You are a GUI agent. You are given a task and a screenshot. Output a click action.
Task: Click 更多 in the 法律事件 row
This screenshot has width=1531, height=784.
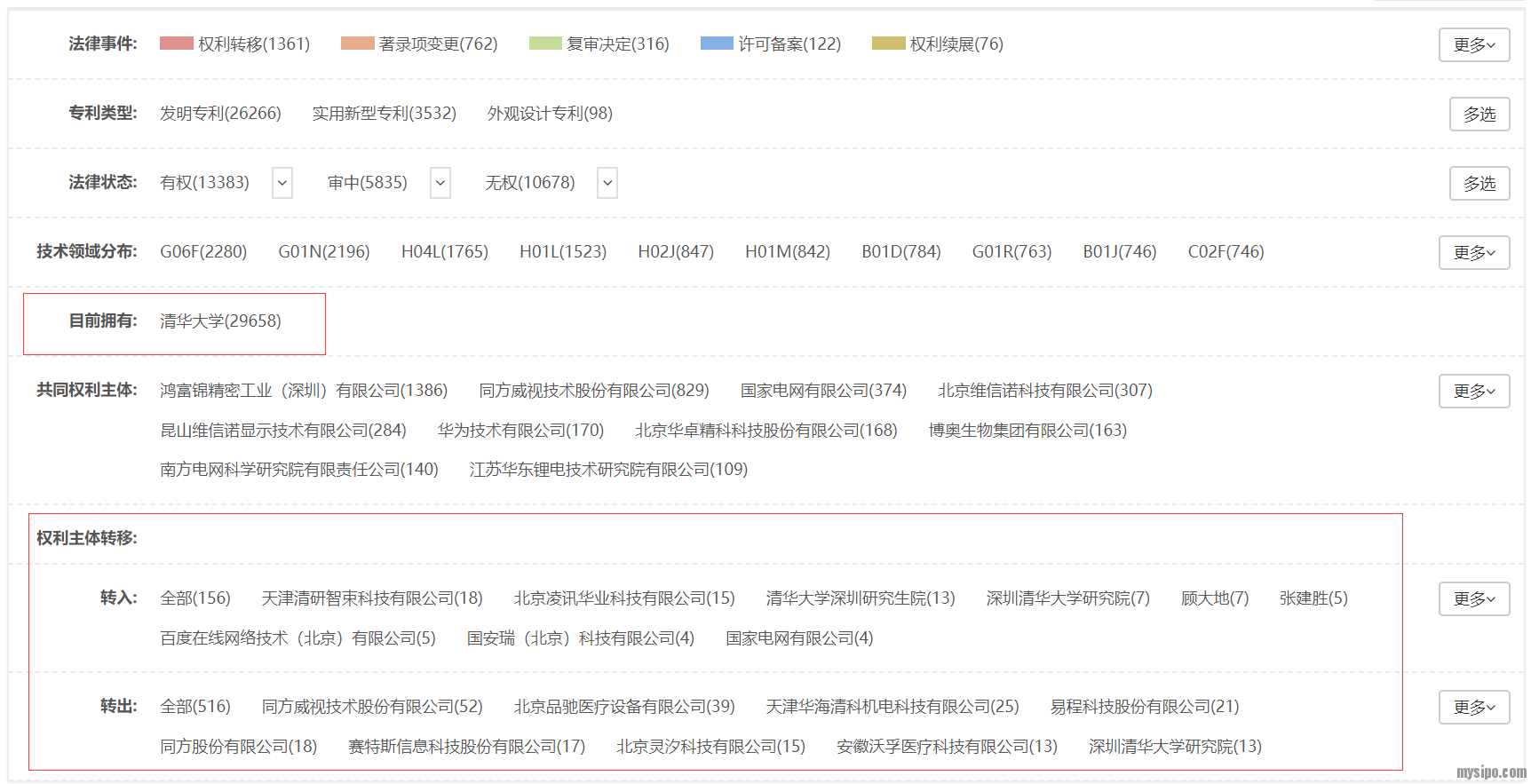1473,44
